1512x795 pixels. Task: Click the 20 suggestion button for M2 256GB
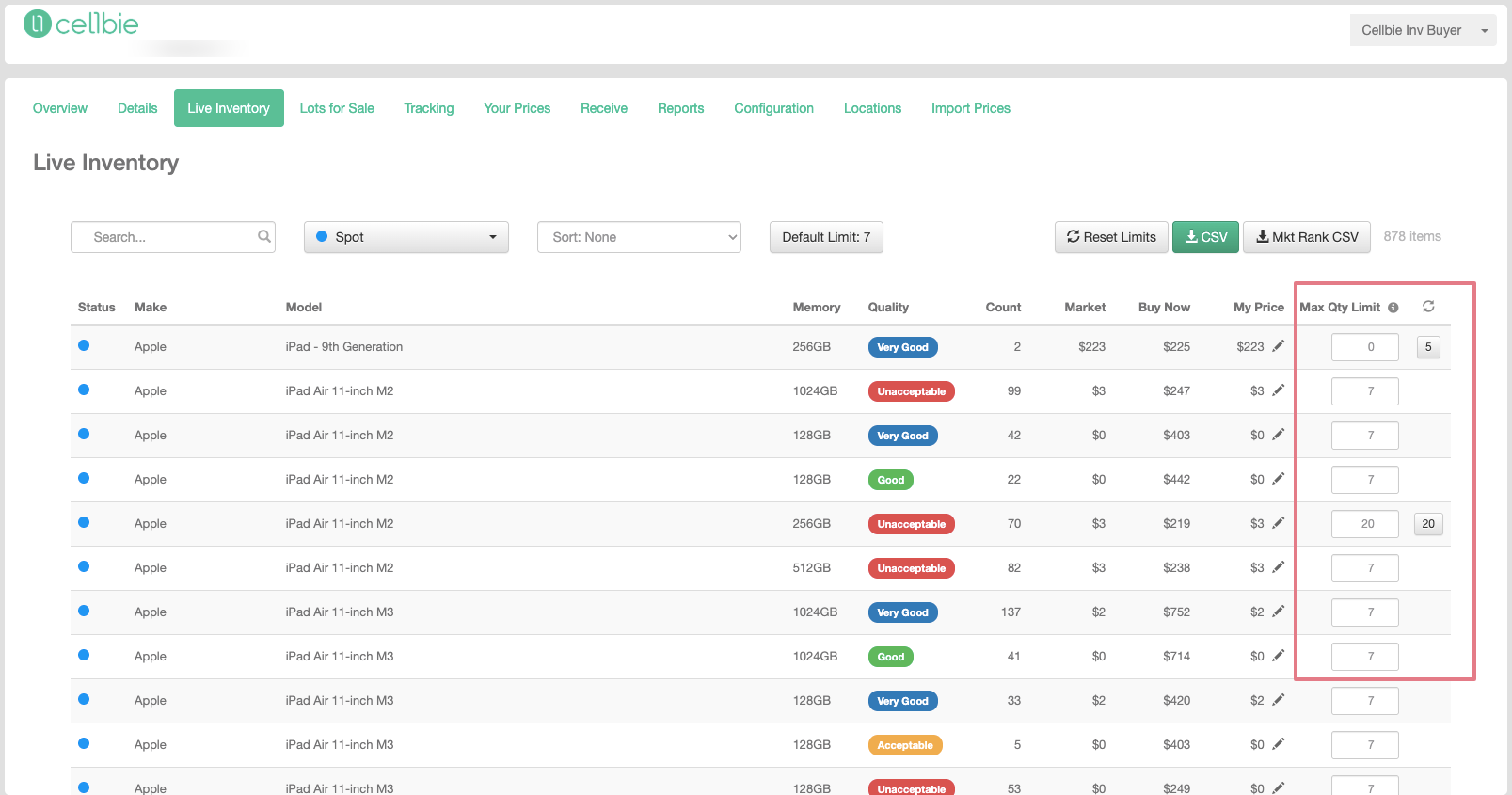coord(1428,524)
